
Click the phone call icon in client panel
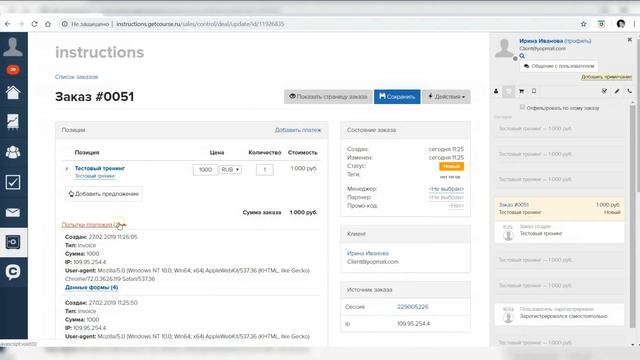pyautogui.click(x=630, y=91)
